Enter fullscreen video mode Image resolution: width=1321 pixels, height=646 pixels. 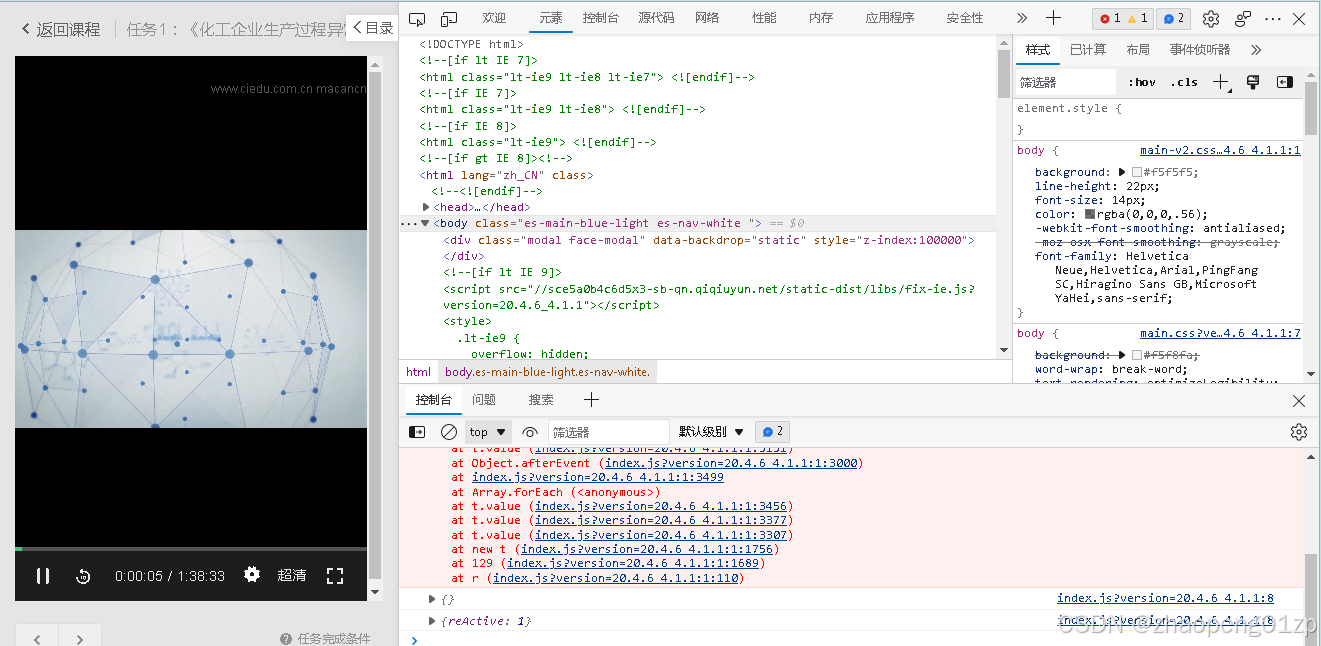(x=335, y=576)
